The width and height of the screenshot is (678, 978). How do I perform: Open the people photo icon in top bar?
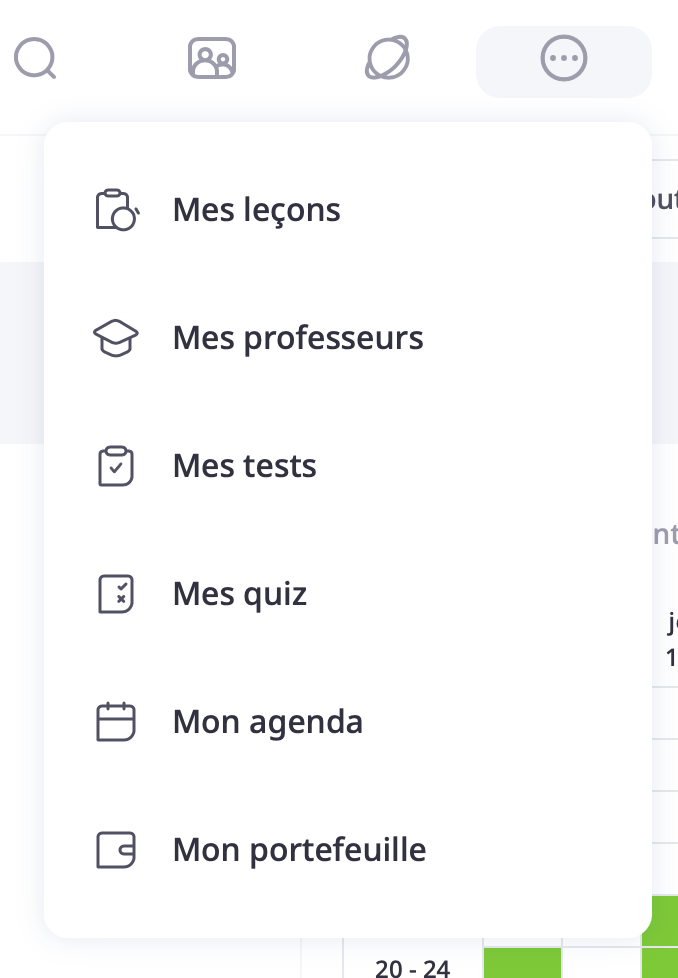pos(211,59)
